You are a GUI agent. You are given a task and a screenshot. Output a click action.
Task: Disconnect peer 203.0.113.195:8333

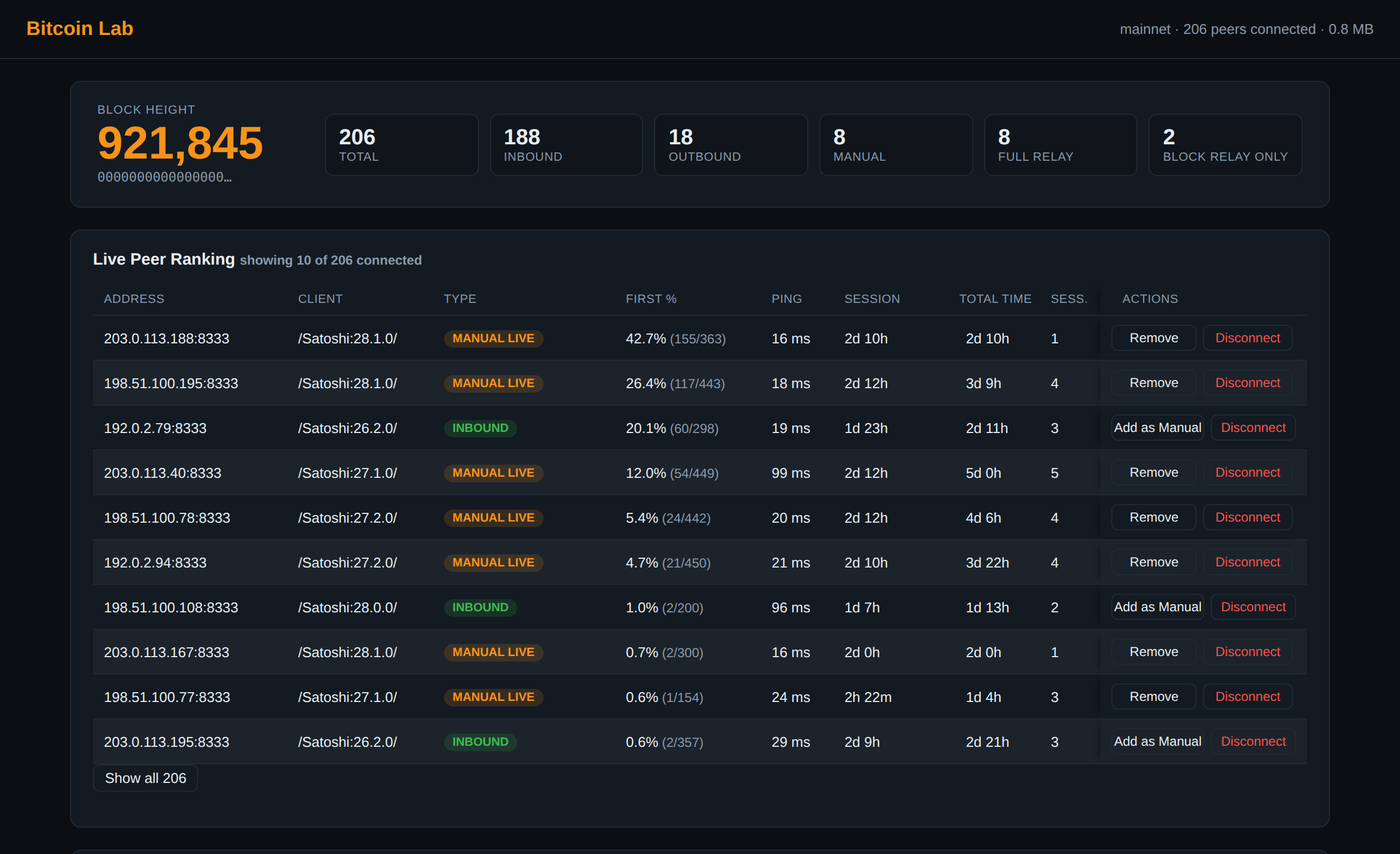click(1253, 742)
